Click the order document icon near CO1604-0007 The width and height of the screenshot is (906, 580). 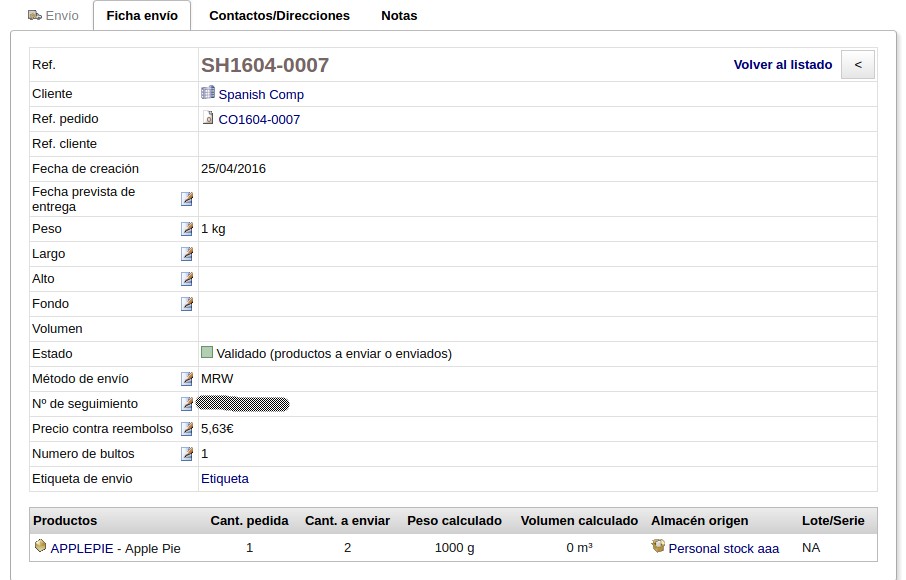pyautogui.click(x=208, y=118)
